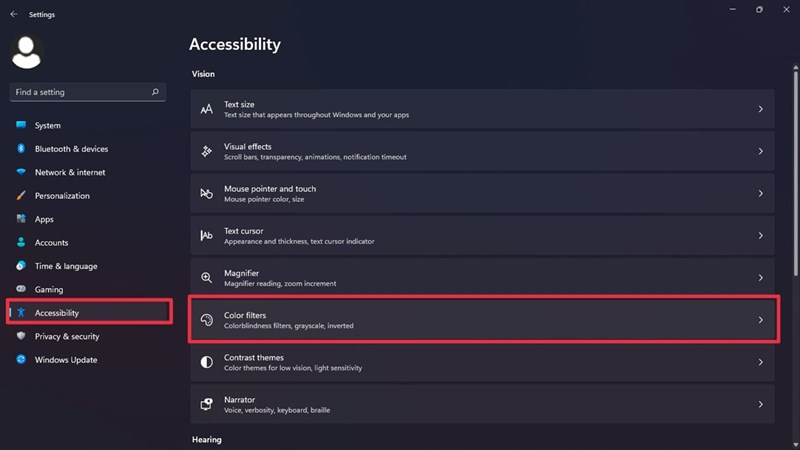Viewport: 800px width, 450px height.
Task: Navigate to Time & language
Action: pyautogui.click(x=66, y=266)
